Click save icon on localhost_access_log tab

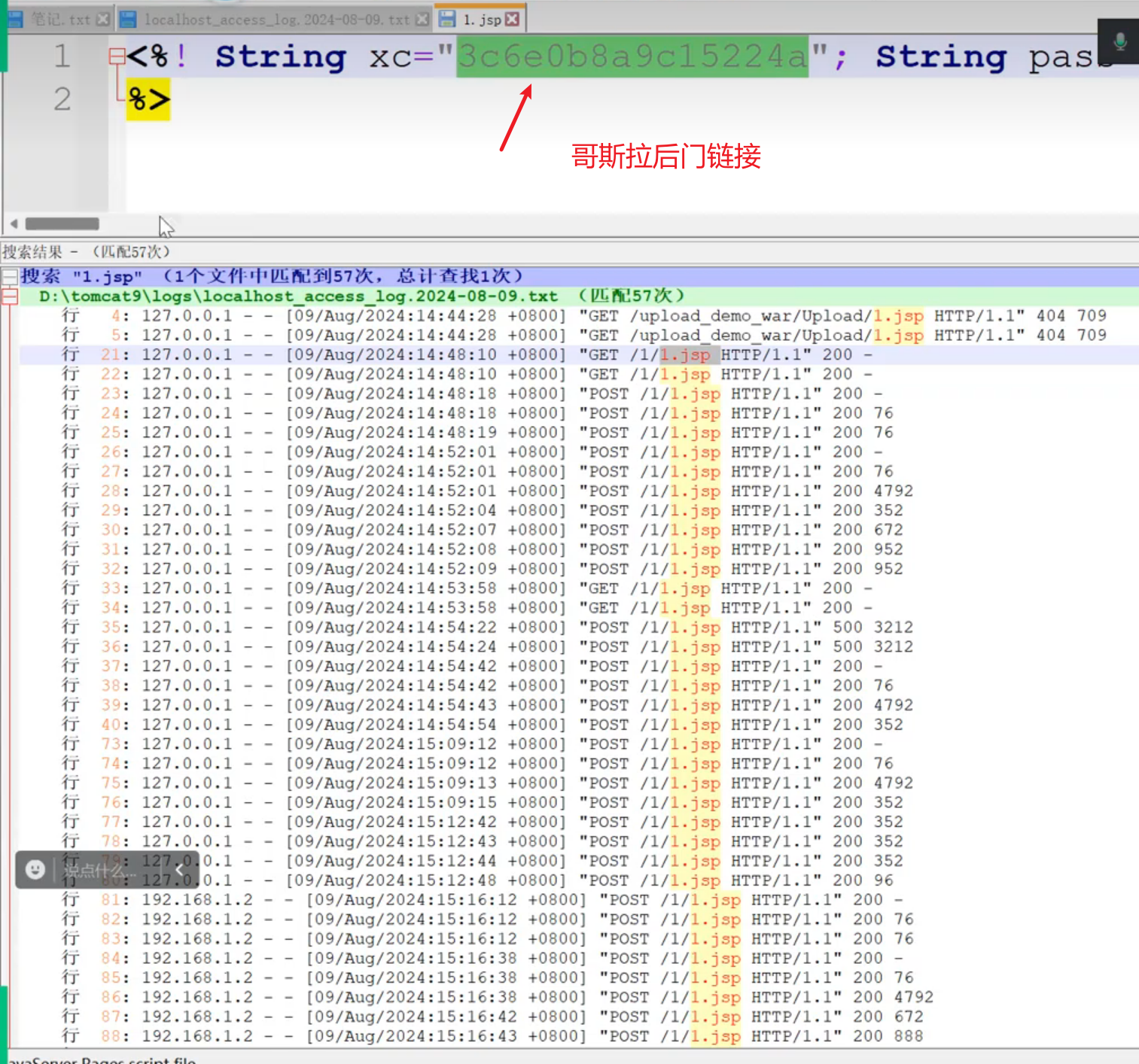click(129, 20)
